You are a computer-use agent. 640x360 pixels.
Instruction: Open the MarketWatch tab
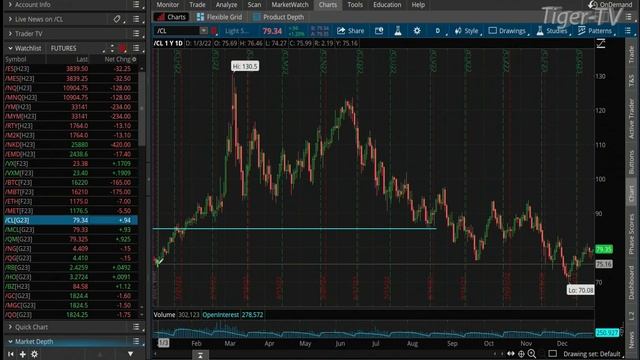(290, 4)
